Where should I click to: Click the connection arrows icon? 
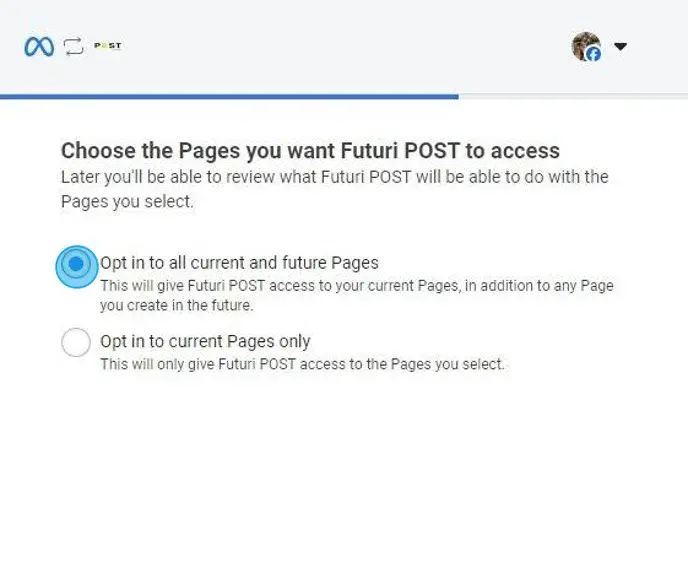click(x=74, y=46)
